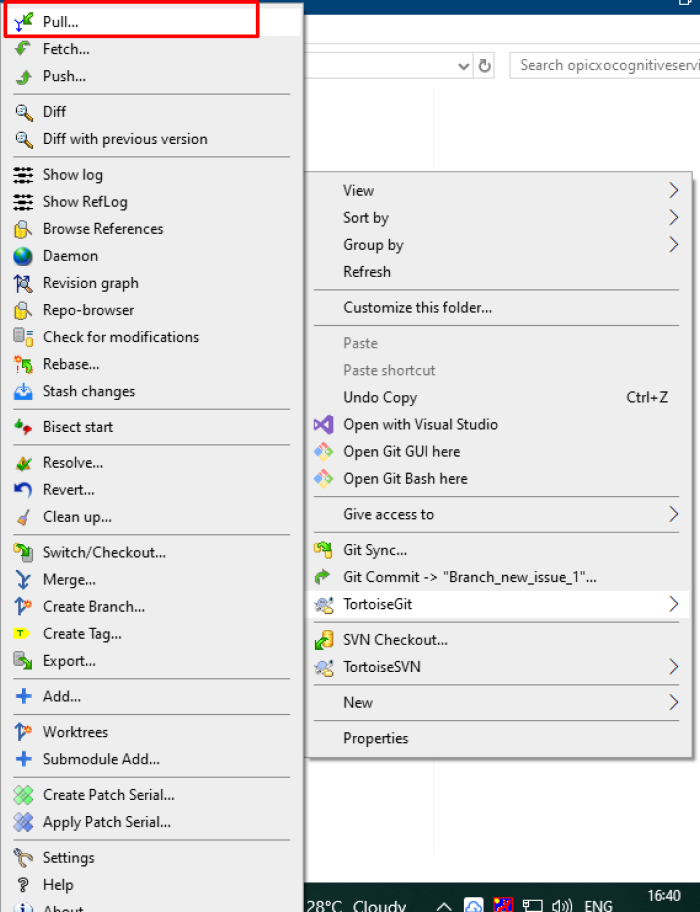Select Undo Copy entry
700x912 pixels.
coord(380,398)
